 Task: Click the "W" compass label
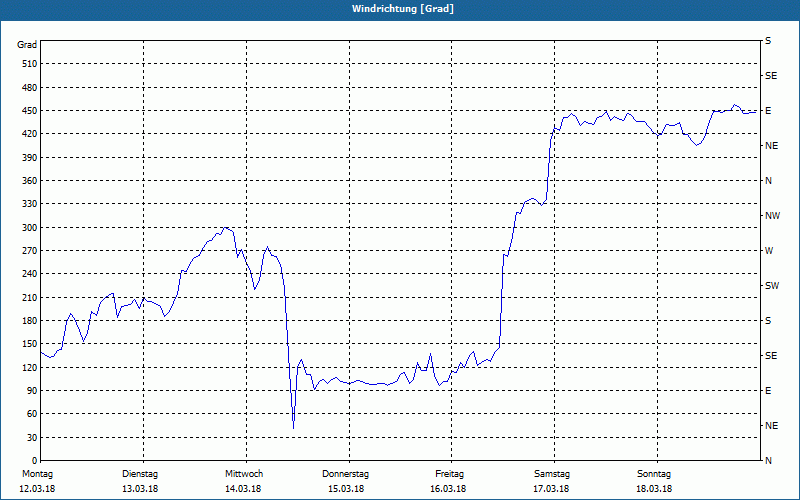[x=769, y=251]
